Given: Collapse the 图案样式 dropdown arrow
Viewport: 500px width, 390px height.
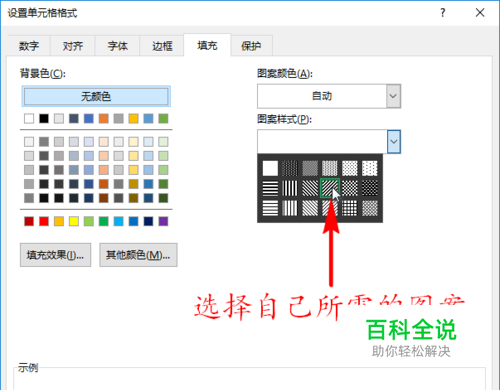Looking at the screenshot, I should (394, 142).
